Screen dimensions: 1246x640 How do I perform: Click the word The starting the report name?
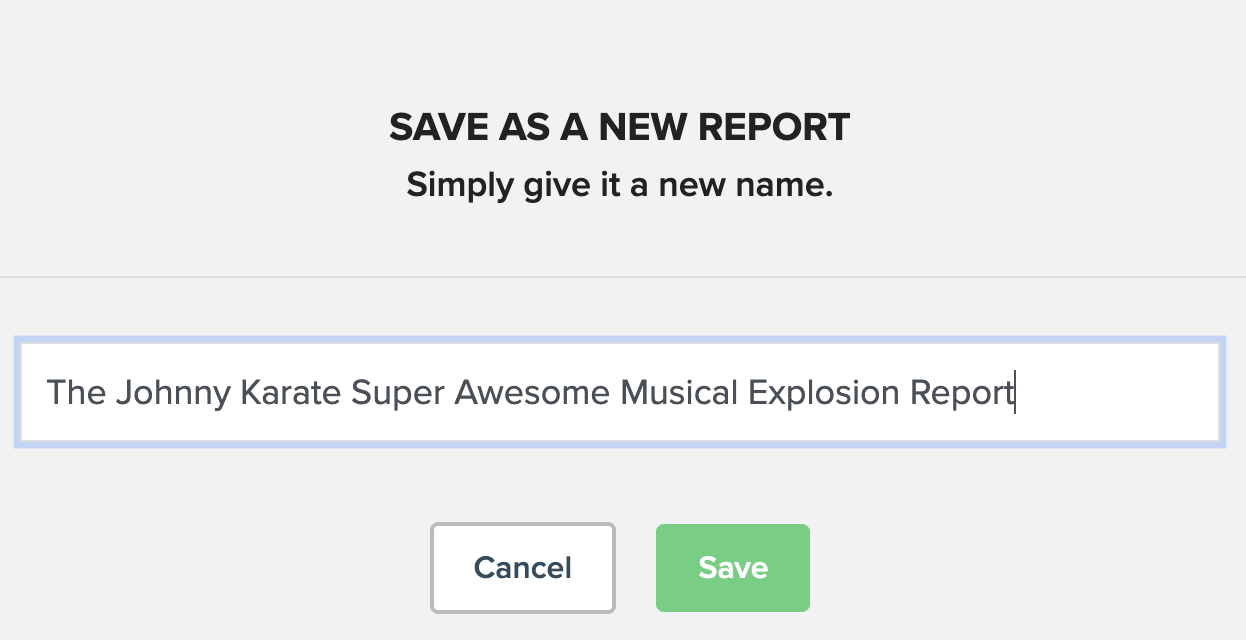pyautogui.click(x=76, y=392)
